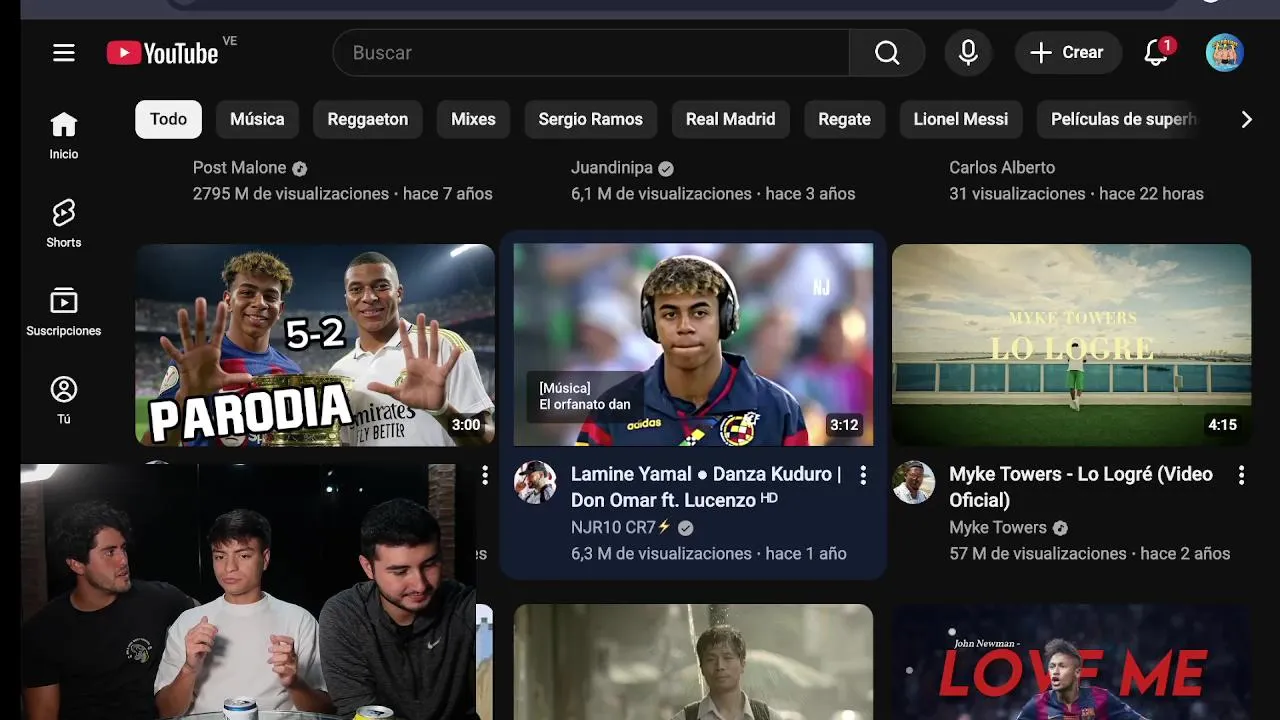Select the Mixes filter chip
The image size is (1280, 720).
click(473, 119)
